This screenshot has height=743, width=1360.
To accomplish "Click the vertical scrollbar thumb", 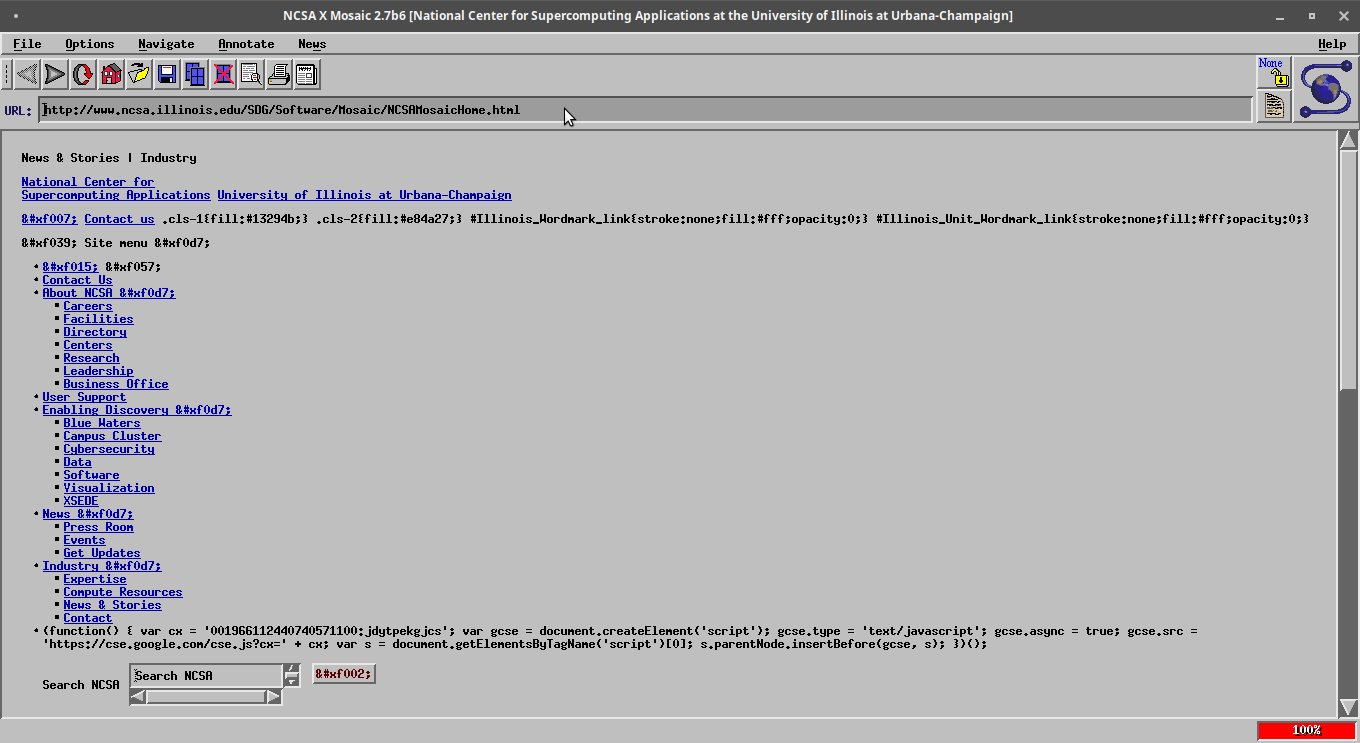I will click(x=1348, y=270).
